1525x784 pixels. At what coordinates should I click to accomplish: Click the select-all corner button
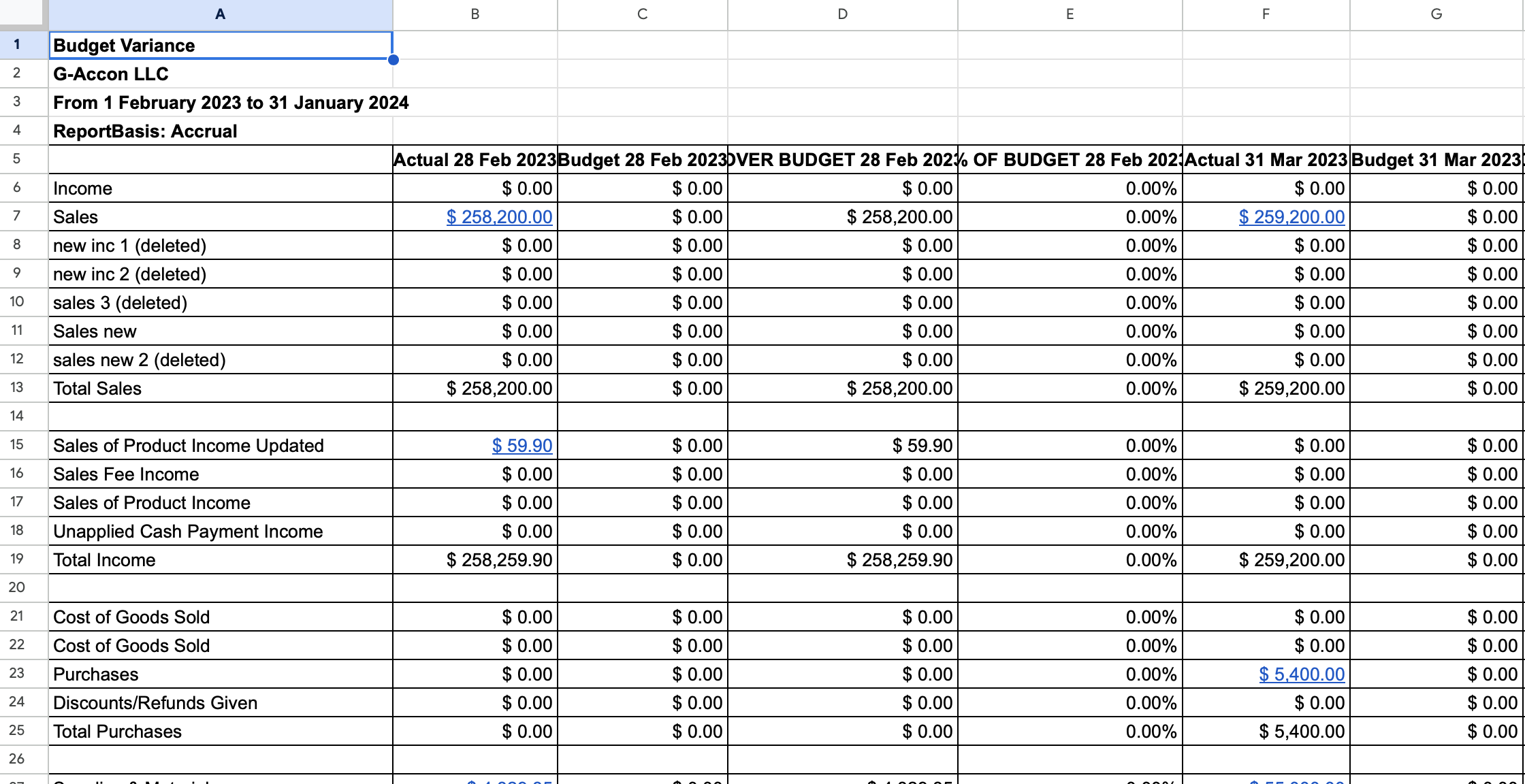pyautogui.click(x=22, y=14)
